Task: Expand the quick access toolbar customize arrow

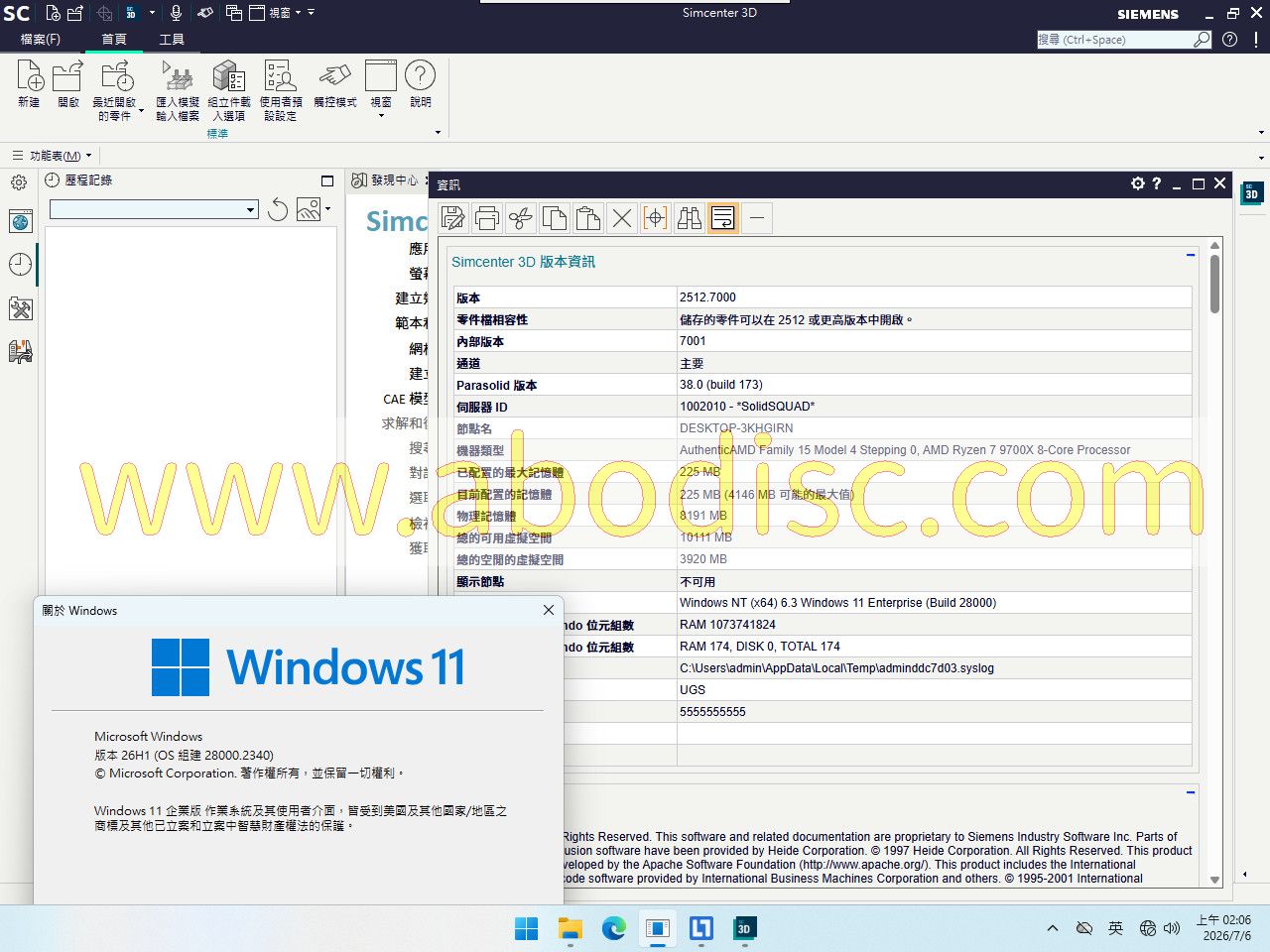Action: pos(311,13)
